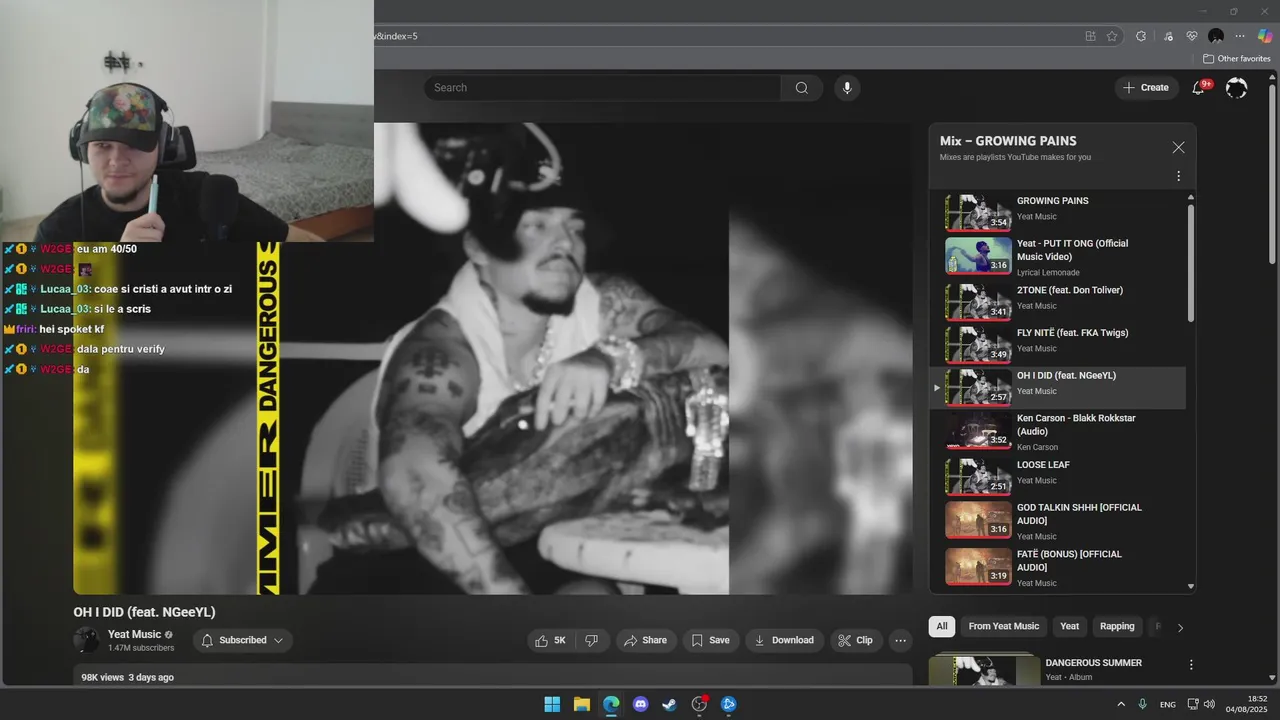Open clock and date 18:52 panel

[x=1247, y=705]
